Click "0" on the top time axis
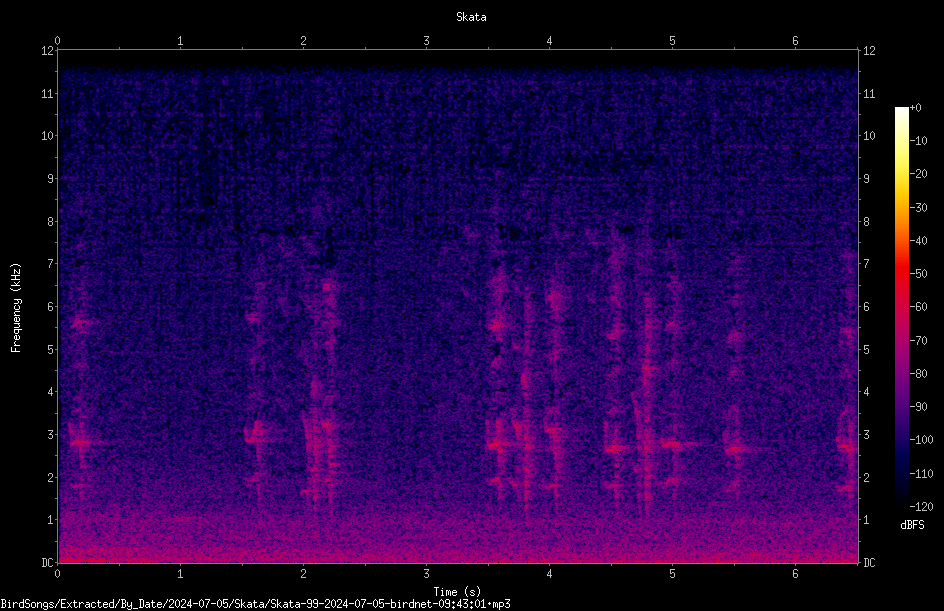944x611 pixels. [x=57, y=41]
